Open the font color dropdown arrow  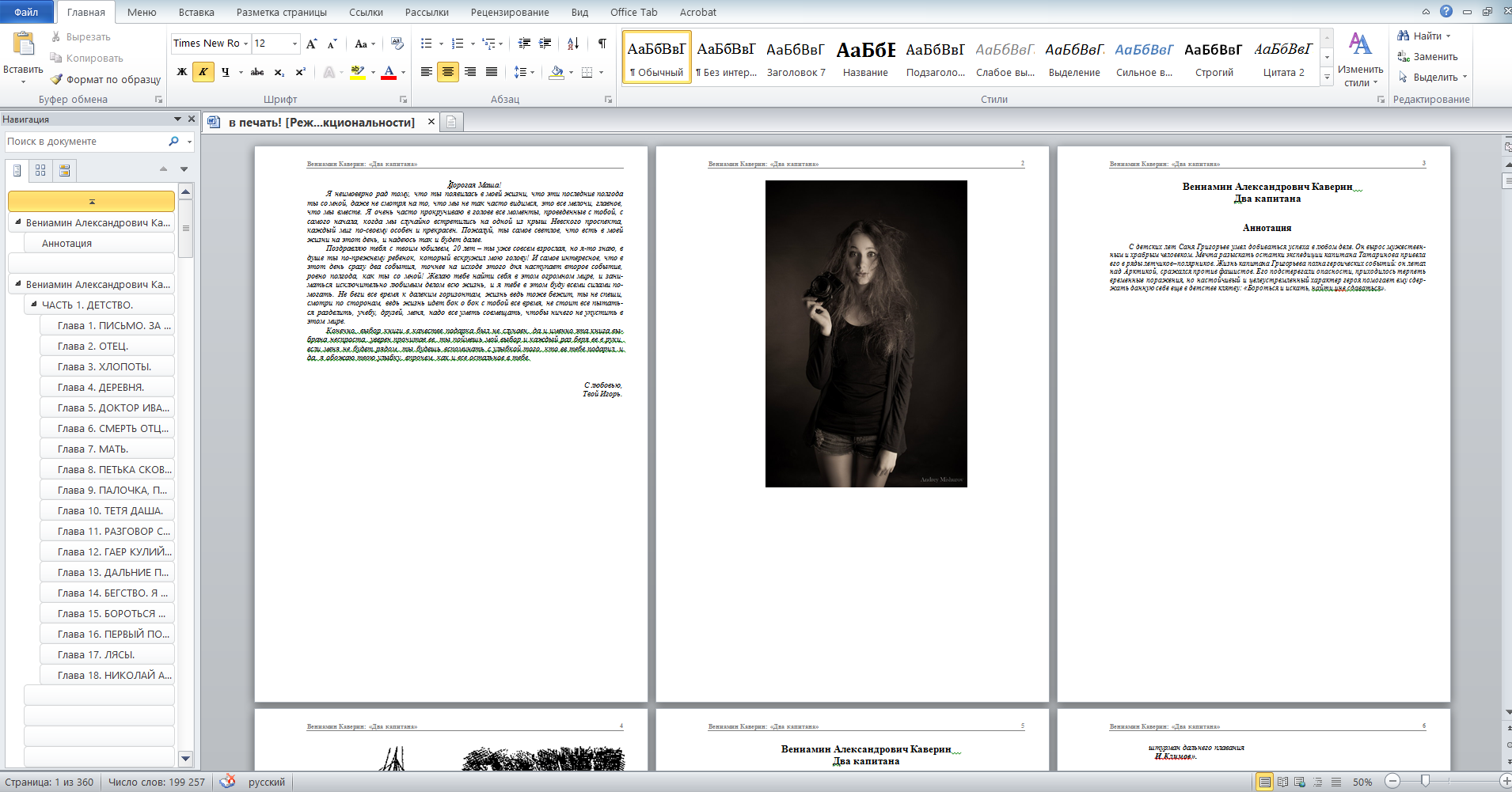[403, 72]
